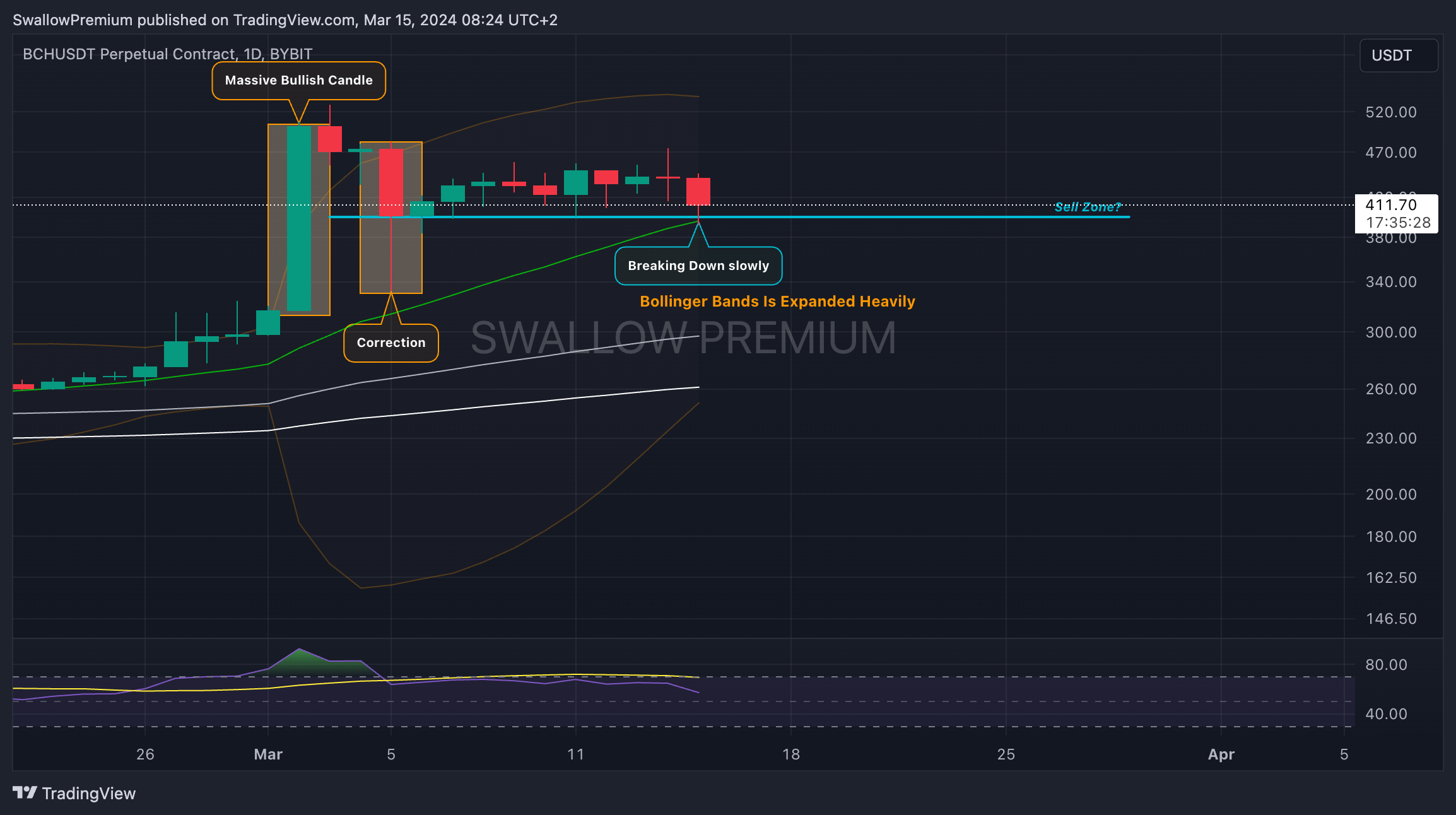Click the 411.70 current price label
1456x815 pixels.
point(1391,205)
